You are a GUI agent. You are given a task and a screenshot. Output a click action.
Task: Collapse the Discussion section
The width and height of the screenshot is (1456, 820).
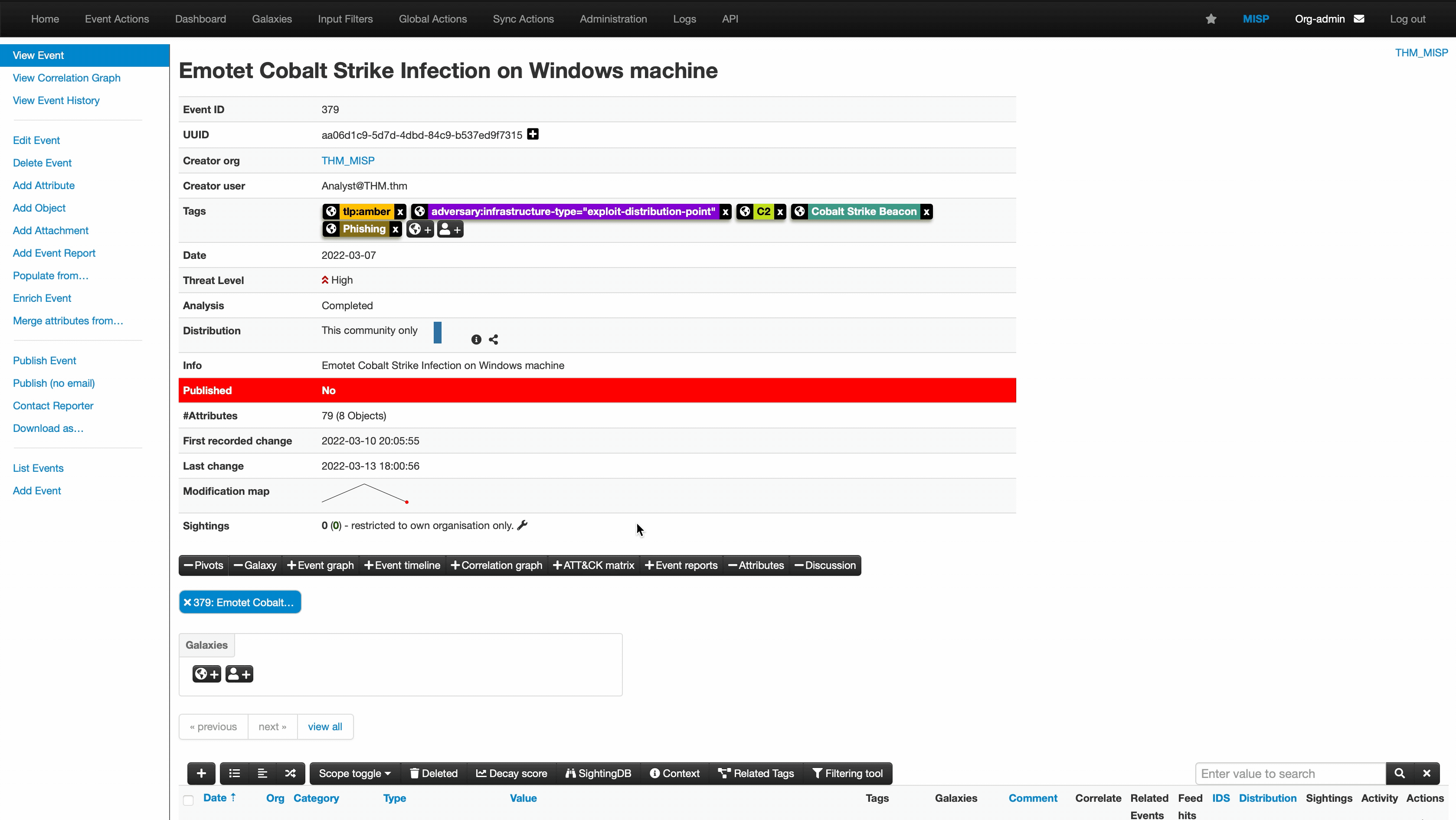[825, 565]
